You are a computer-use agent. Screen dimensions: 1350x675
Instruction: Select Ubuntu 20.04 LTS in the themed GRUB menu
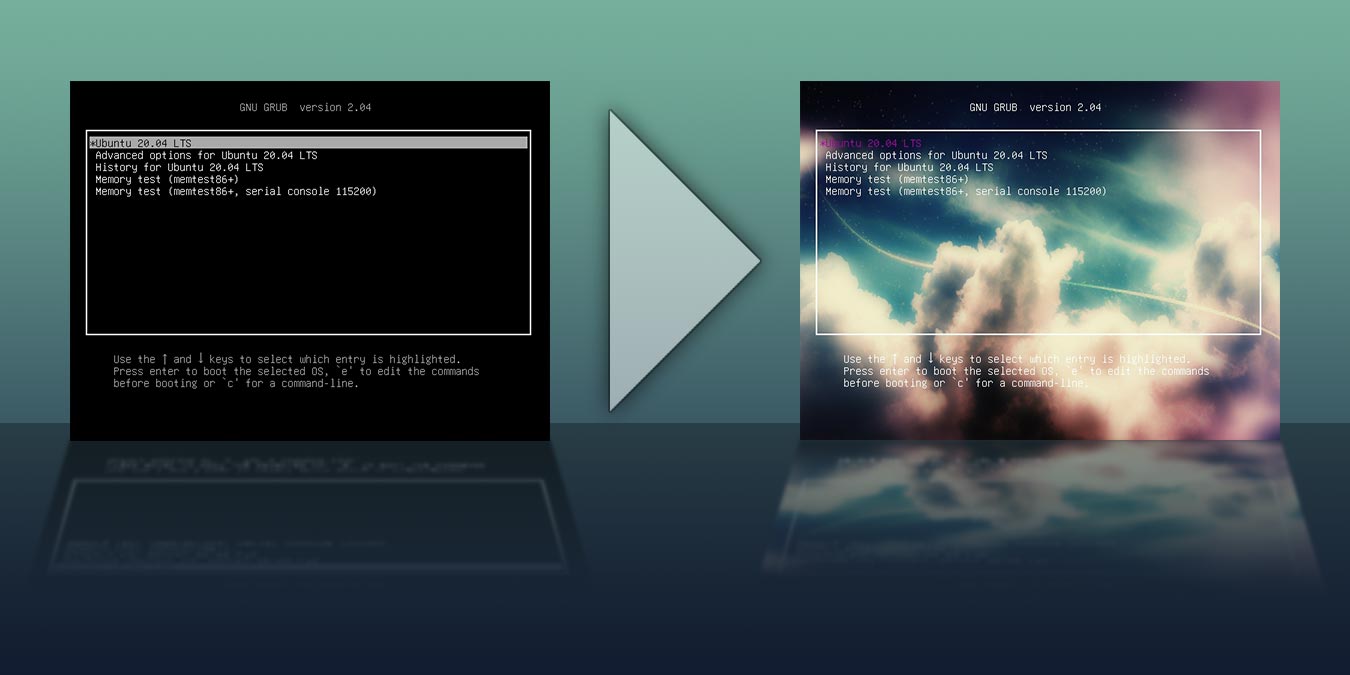[871, 143]
